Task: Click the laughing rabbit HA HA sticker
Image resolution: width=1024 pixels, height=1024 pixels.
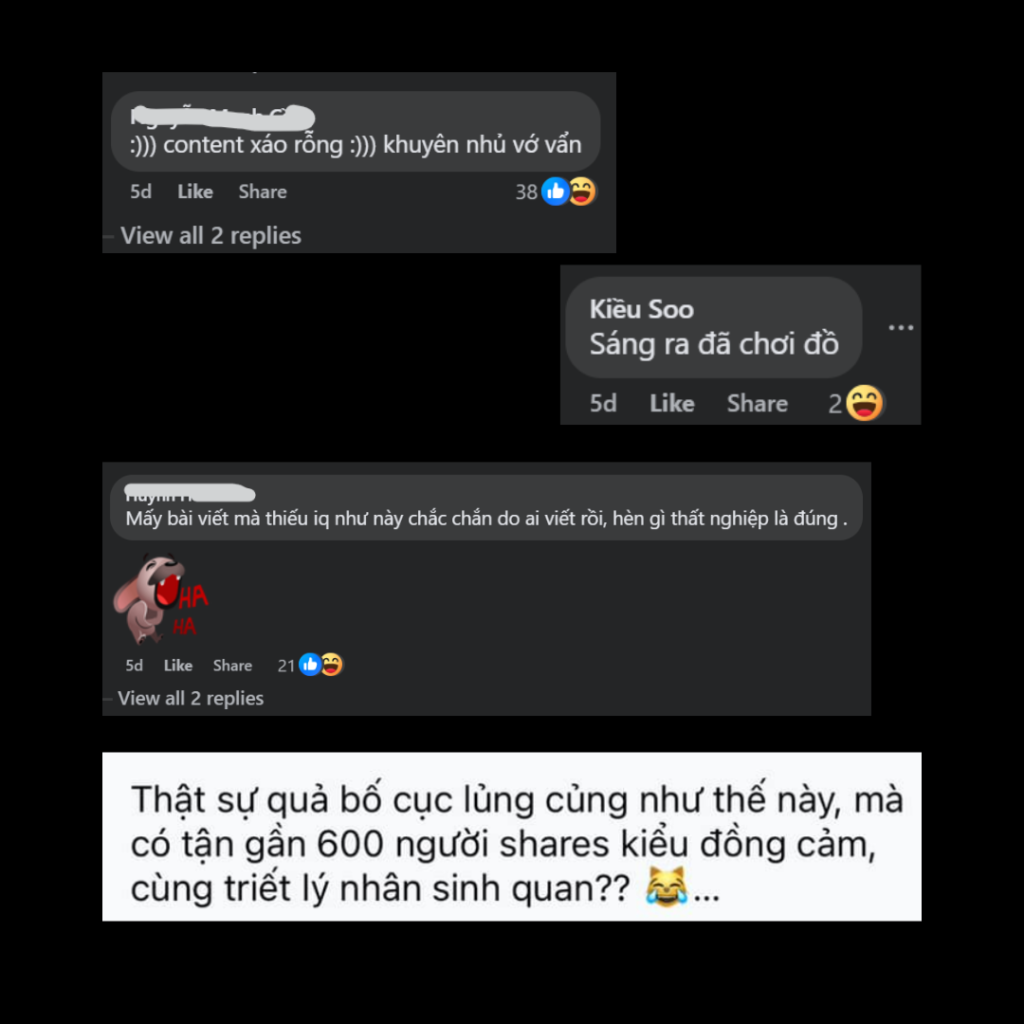Action: click(x=161, y=598)
